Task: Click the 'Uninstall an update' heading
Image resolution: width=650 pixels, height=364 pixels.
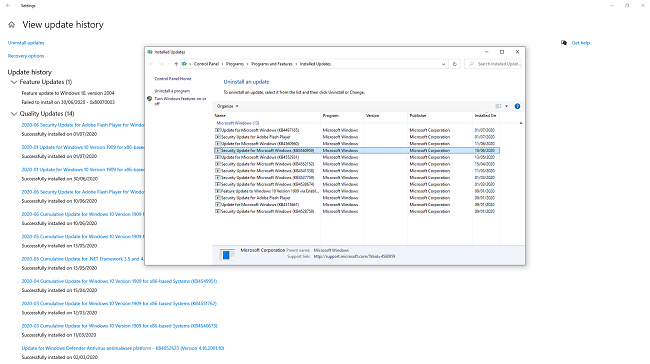Action: [x=246, y=82]
